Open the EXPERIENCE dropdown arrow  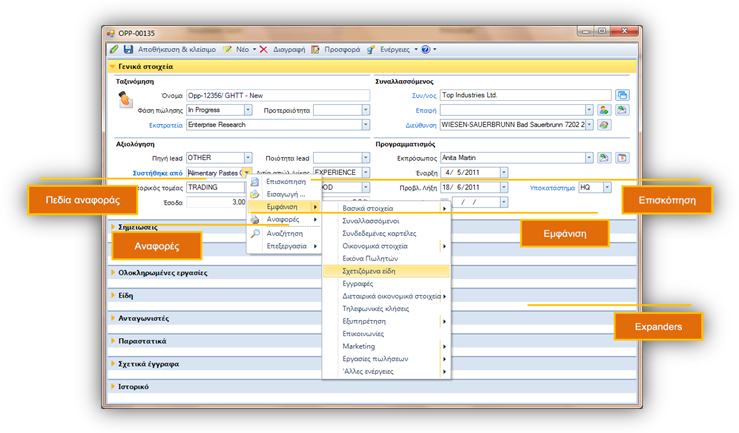366,172
